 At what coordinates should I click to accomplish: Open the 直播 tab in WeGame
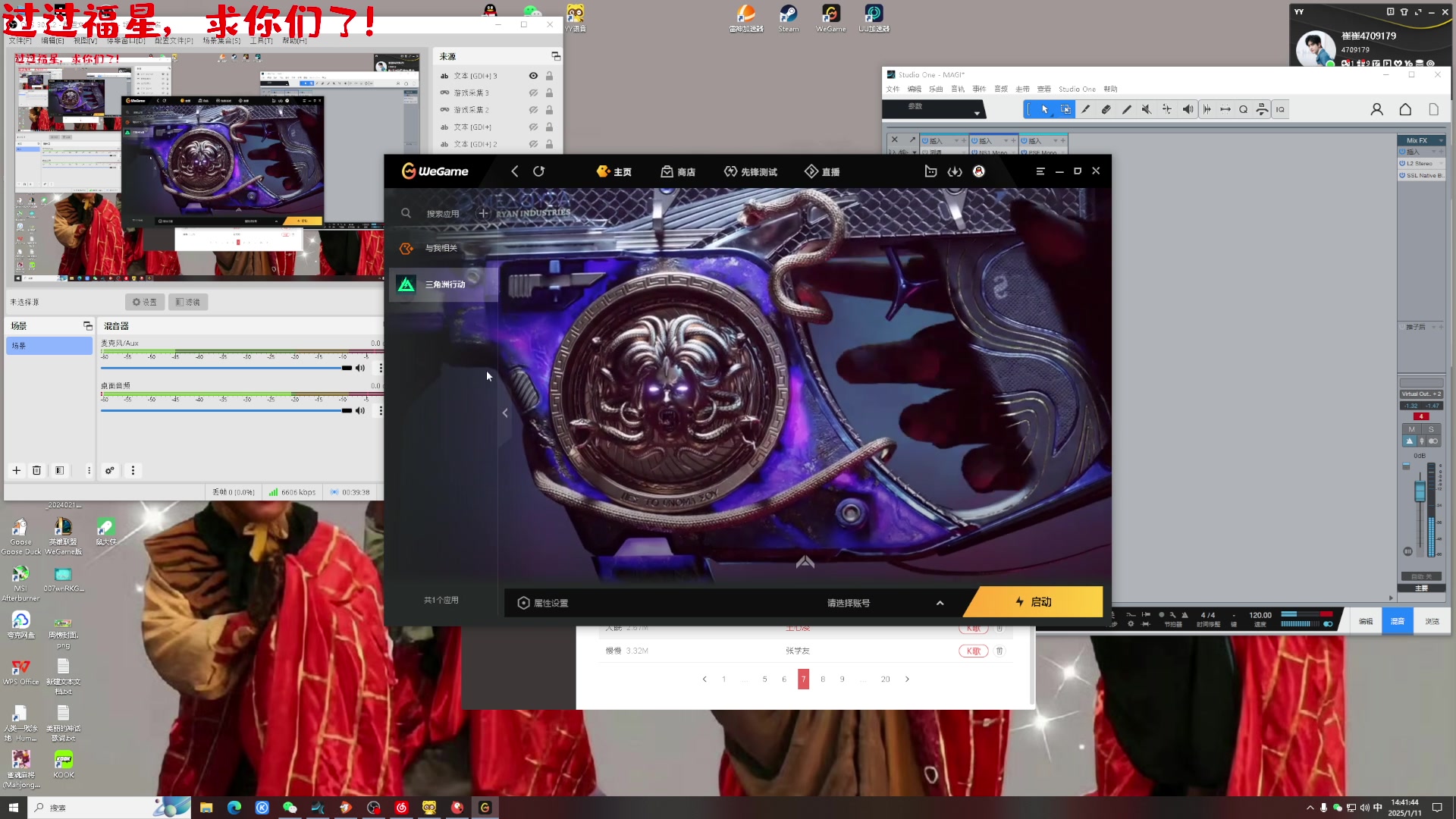822,171
